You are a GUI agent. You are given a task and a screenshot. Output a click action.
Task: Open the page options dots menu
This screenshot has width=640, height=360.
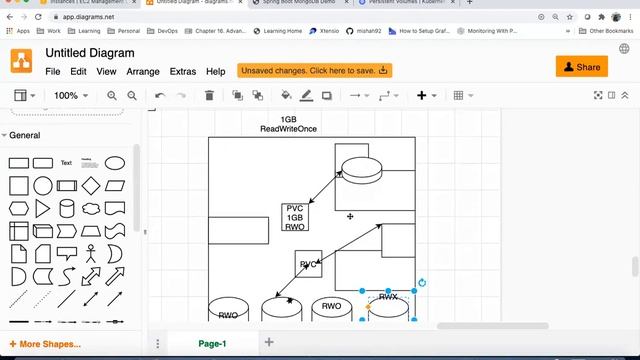158,344
